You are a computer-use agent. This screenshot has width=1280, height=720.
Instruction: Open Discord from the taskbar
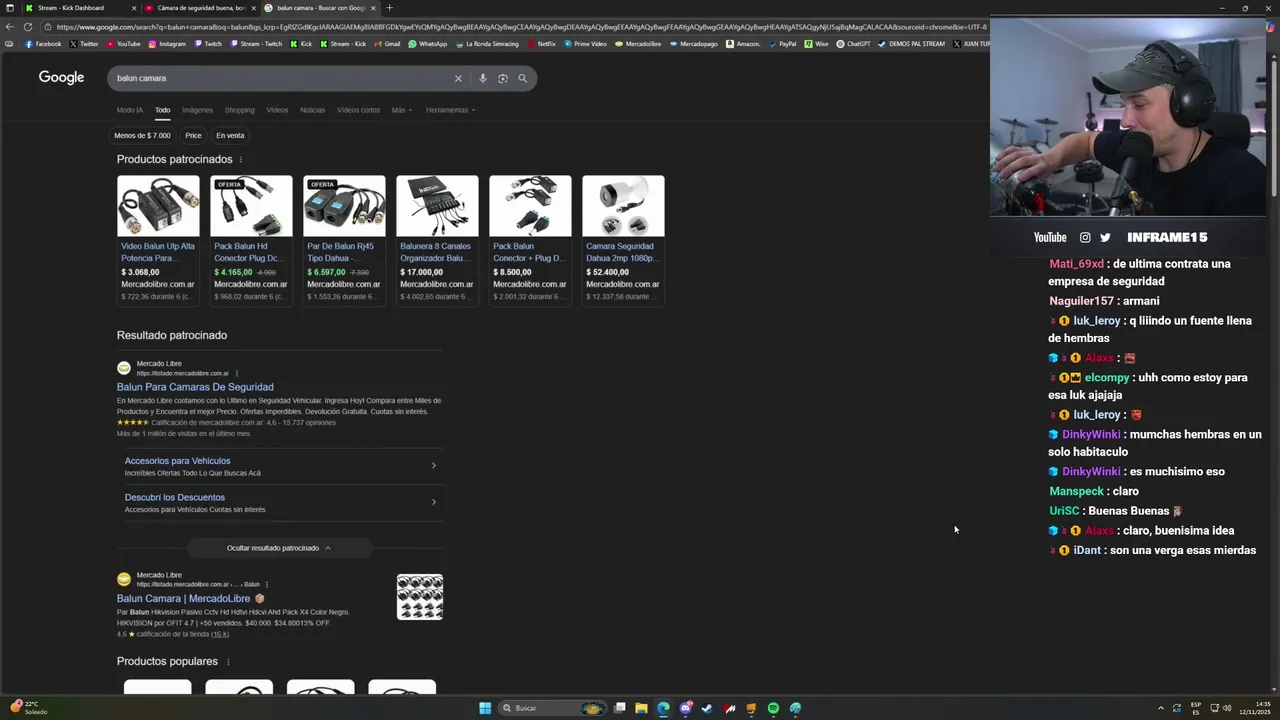click(x=685, y=708)
